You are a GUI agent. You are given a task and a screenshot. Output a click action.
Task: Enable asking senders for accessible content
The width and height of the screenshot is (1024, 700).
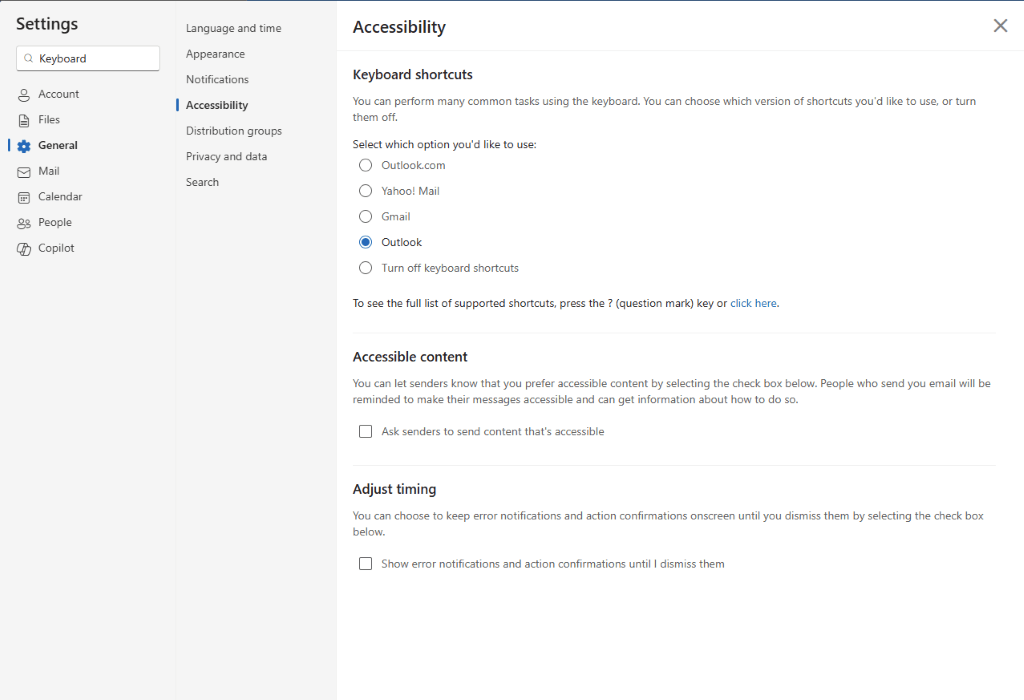coord(365,431)
